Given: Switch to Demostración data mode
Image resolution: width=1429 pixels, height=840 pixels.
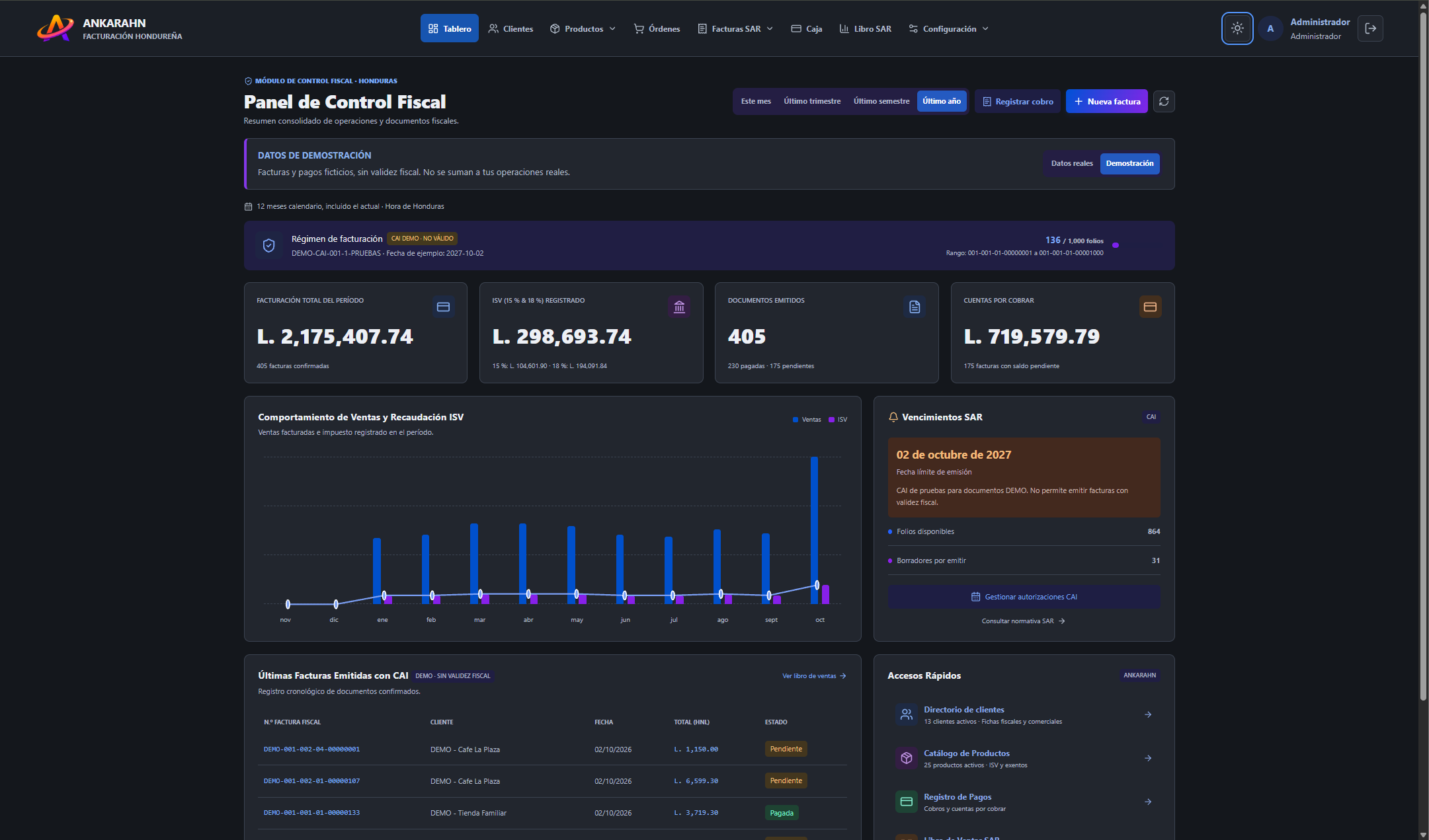Looking at the screenshot, I should point(1129,163).
